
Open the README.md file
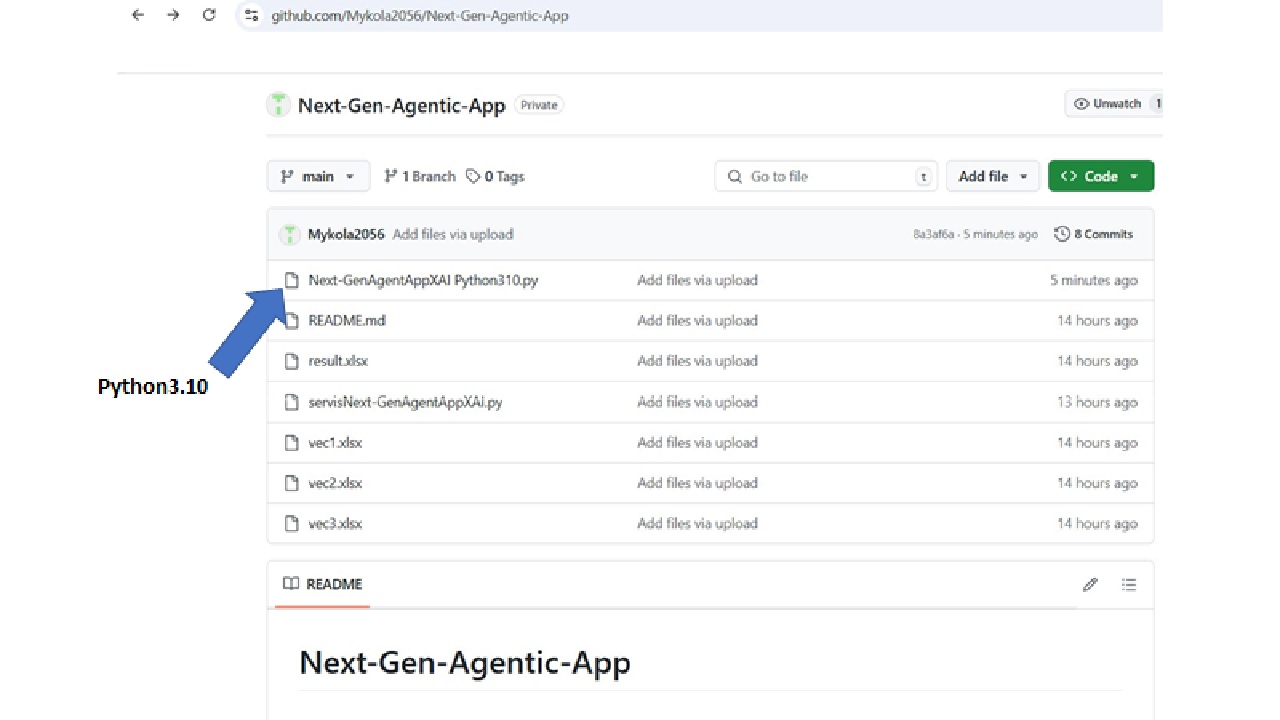pos(347,321)
